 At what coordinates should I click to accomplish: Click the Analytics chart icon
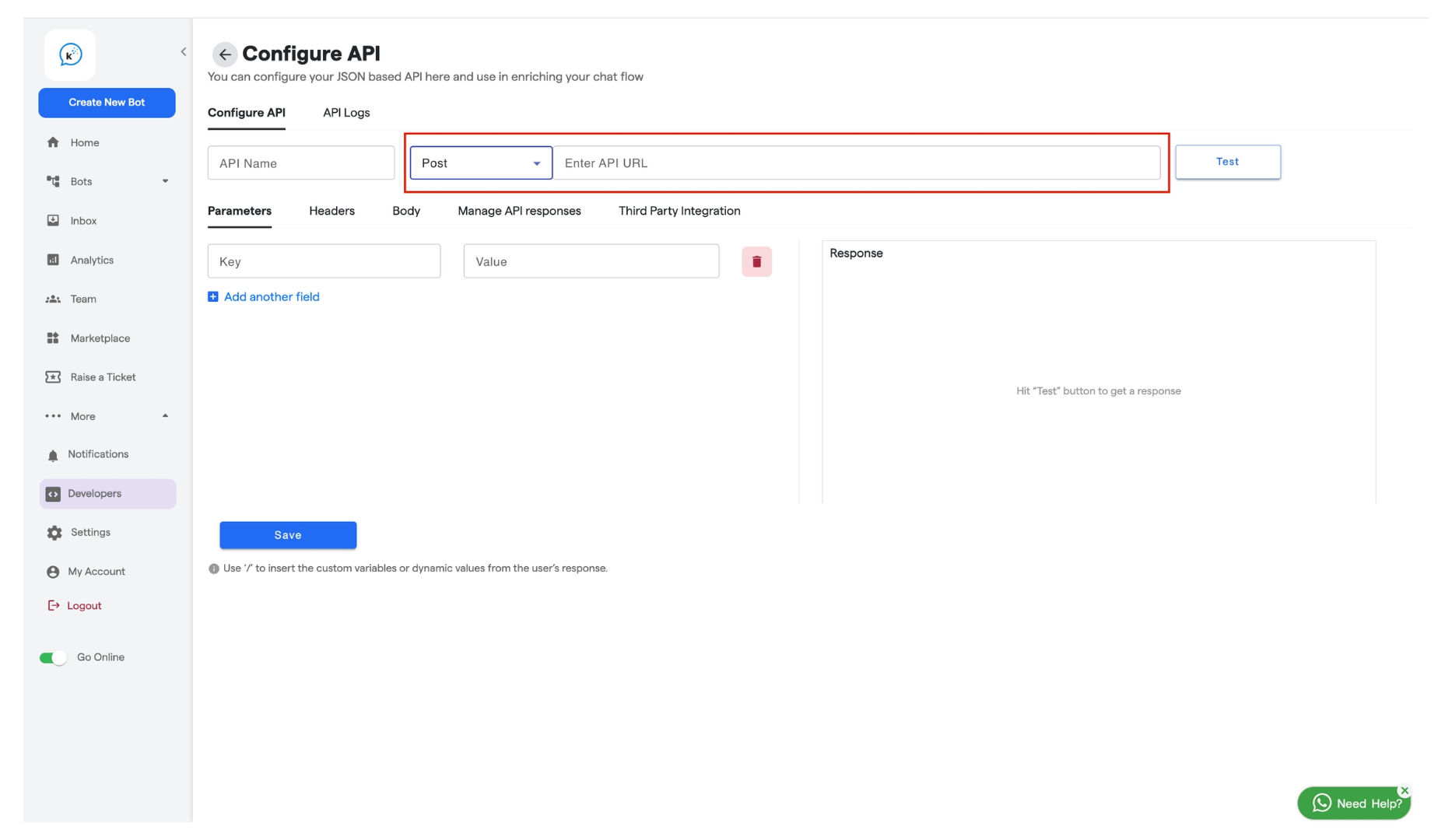point(53,260)
